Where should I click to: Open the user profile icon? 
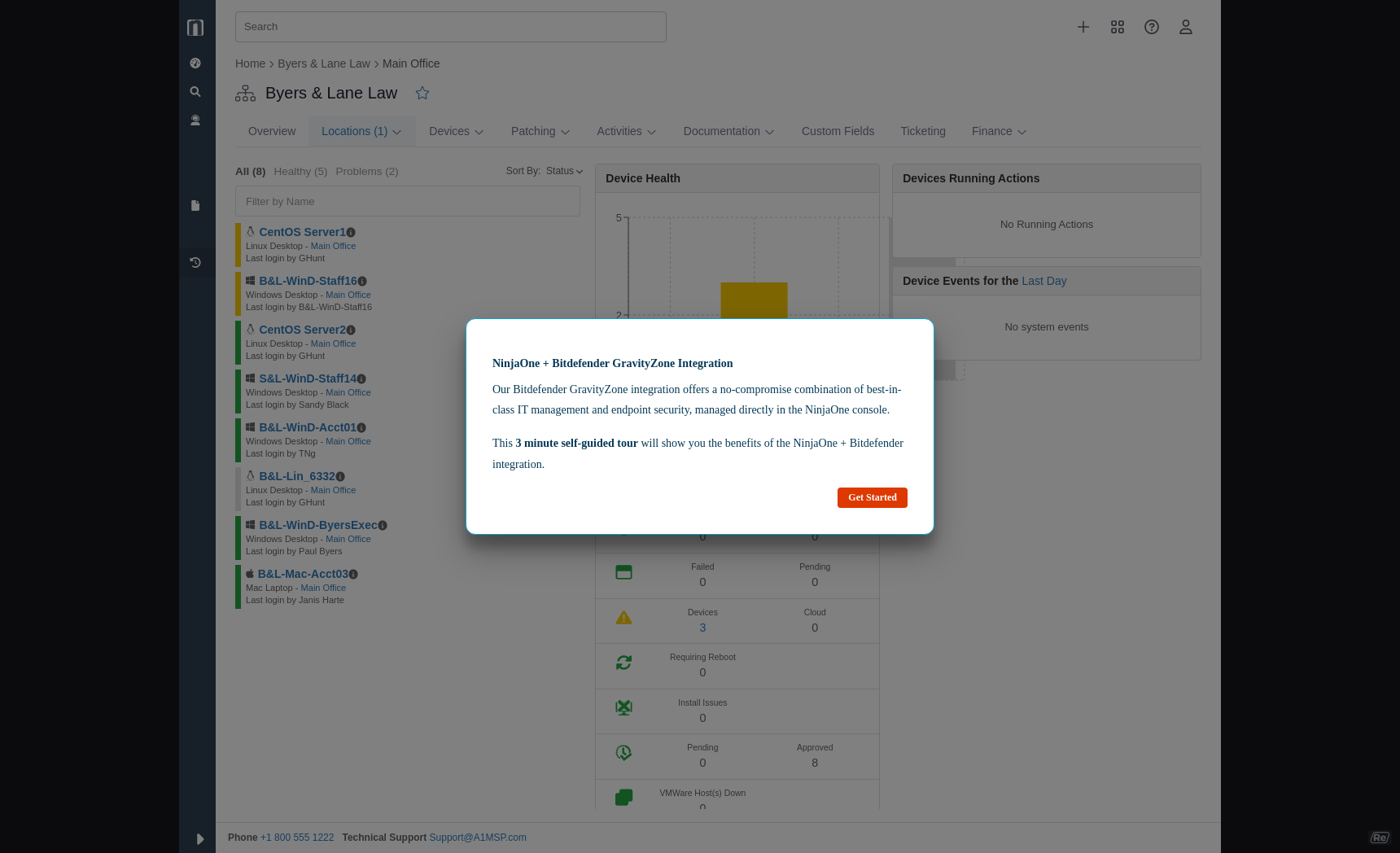click(x=1185, y=27)
